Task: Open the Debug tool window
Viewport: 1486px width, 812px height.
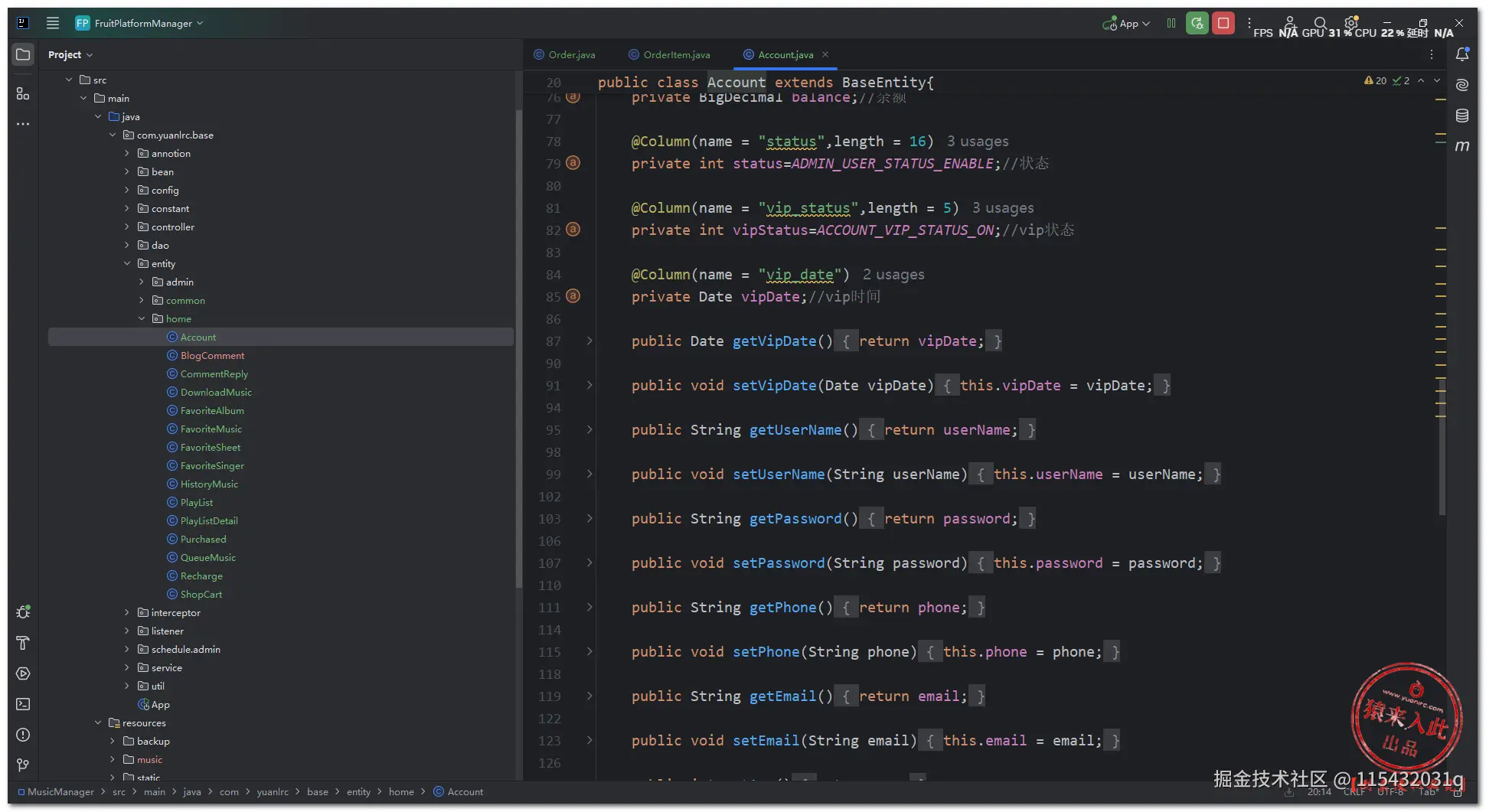Action: coord(23,612)
